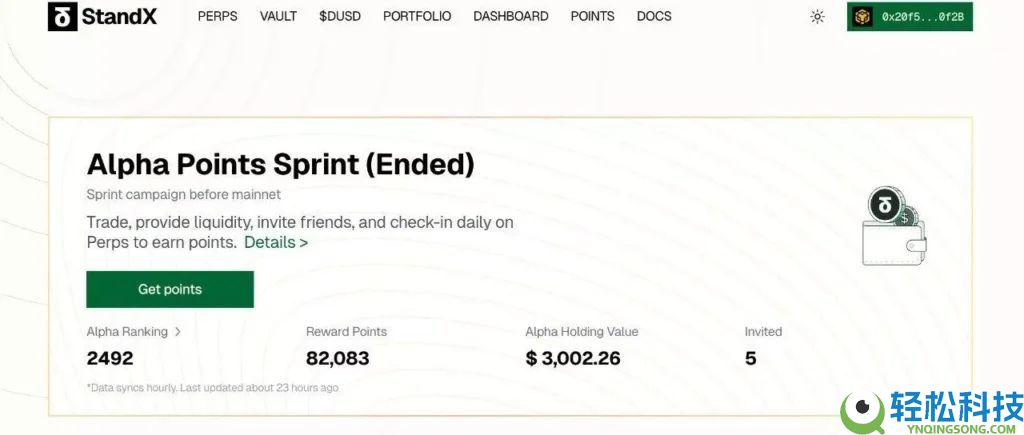This screenshot has width=1024, height=435.
Task: Open the DOCS link in navigation
Action: 654,17
